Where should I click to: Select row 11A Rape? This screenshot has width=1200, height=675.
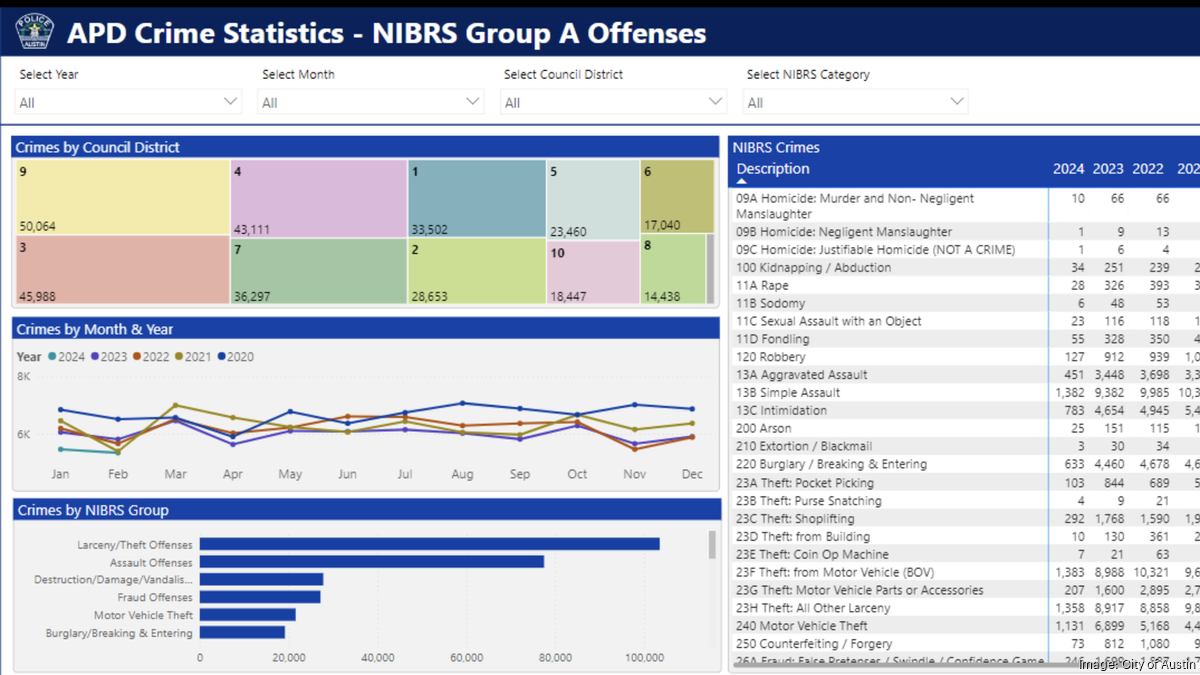coord(964,285)
